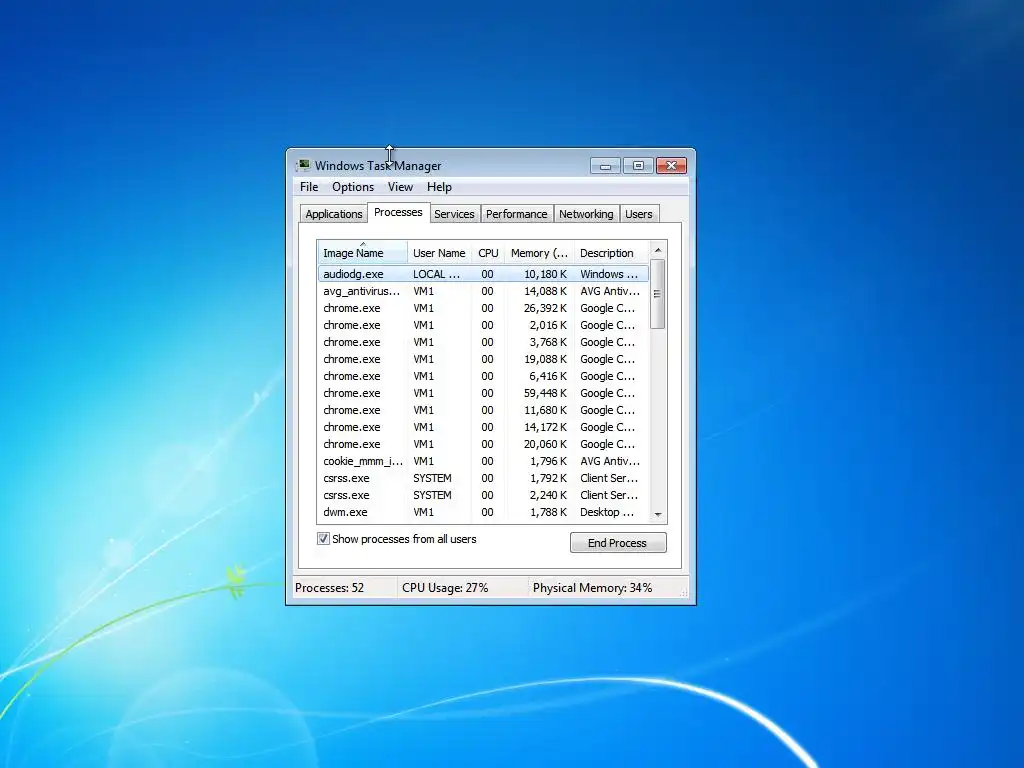Select the cookie_mmm_i... process row
Image resolution: width=1024 pixels, height=768 pixels.
point(483,461)
